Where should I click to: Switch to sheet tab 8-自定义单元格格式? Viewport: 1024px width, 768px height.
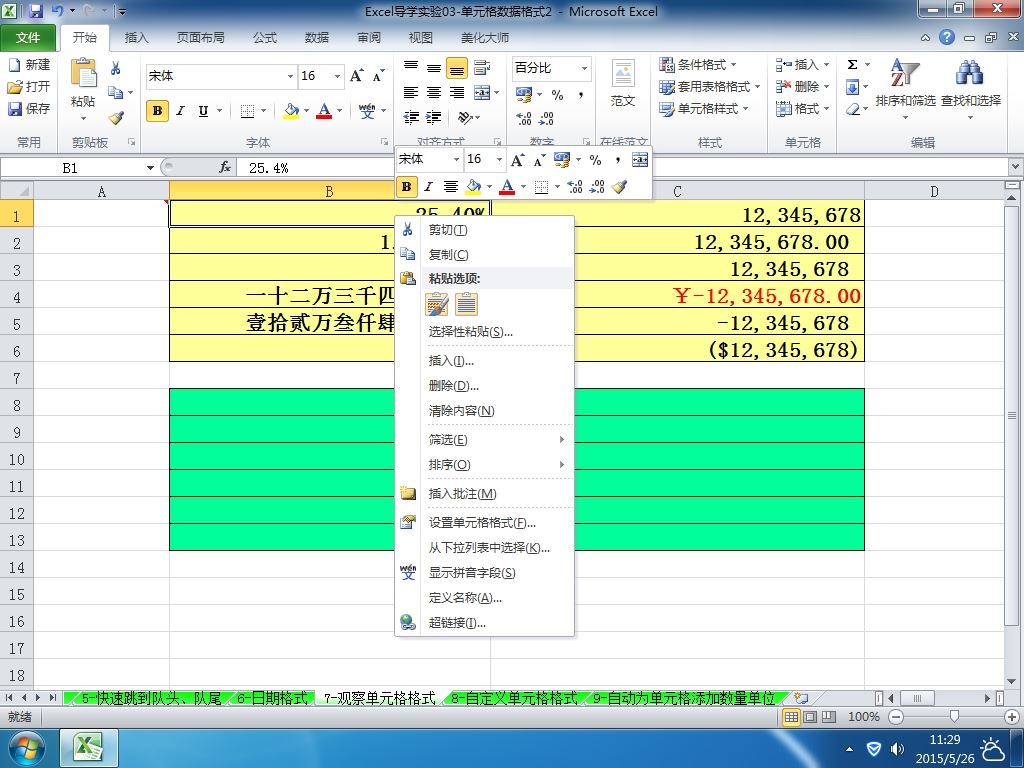point(513,698)
